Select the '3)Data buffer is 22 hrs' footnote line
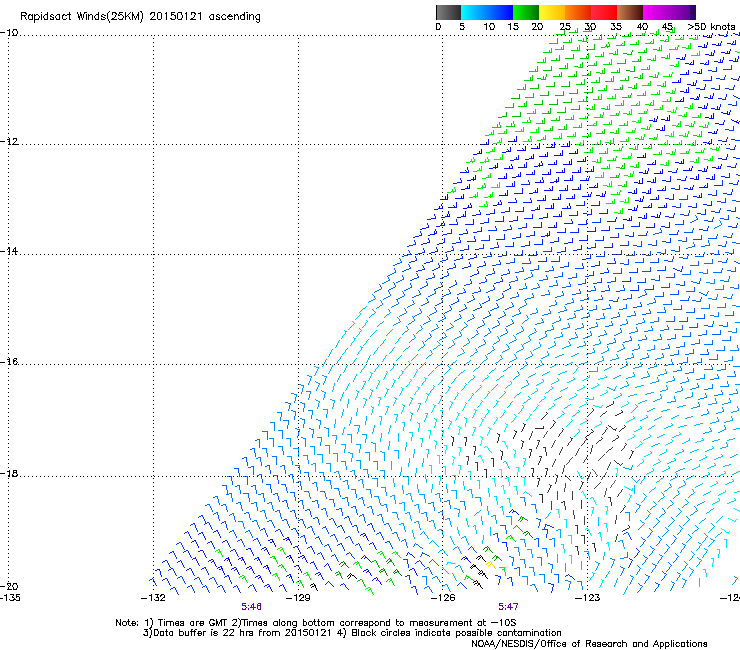Screen dimensions: 740x650 (352, 633)
